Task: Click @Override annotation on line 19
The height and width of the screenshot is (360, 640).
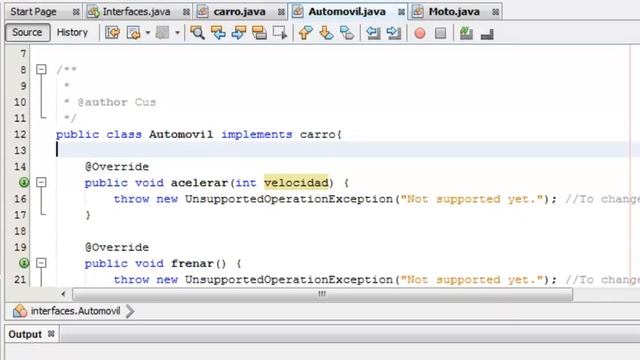Action: [117, 247]
